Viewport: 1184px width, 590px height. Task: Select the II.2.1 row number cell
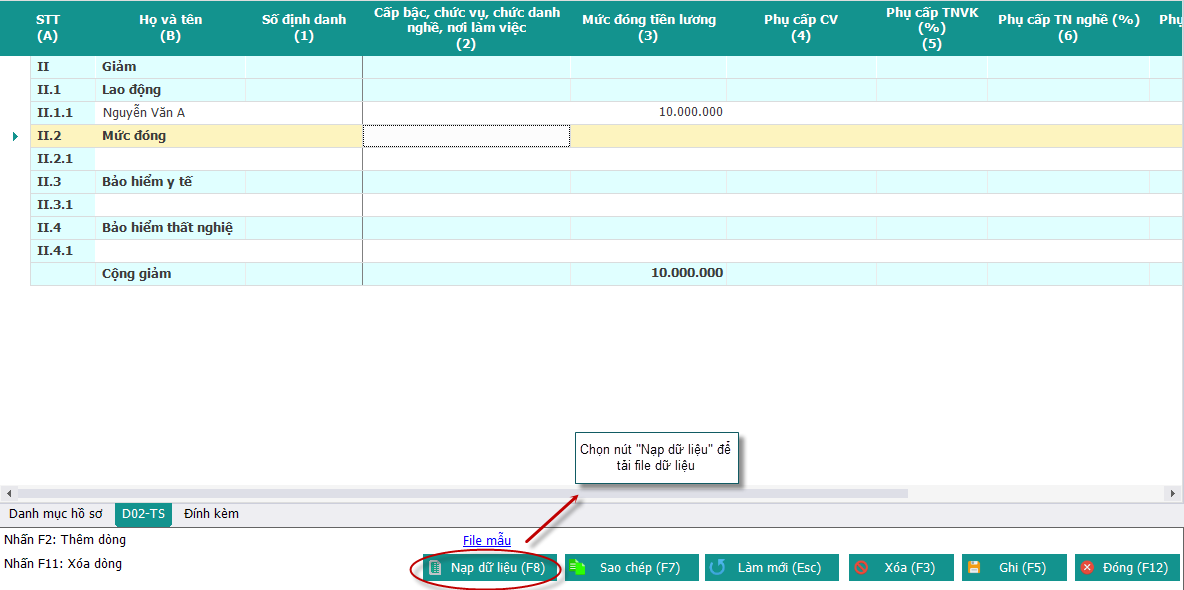(63, 159)
